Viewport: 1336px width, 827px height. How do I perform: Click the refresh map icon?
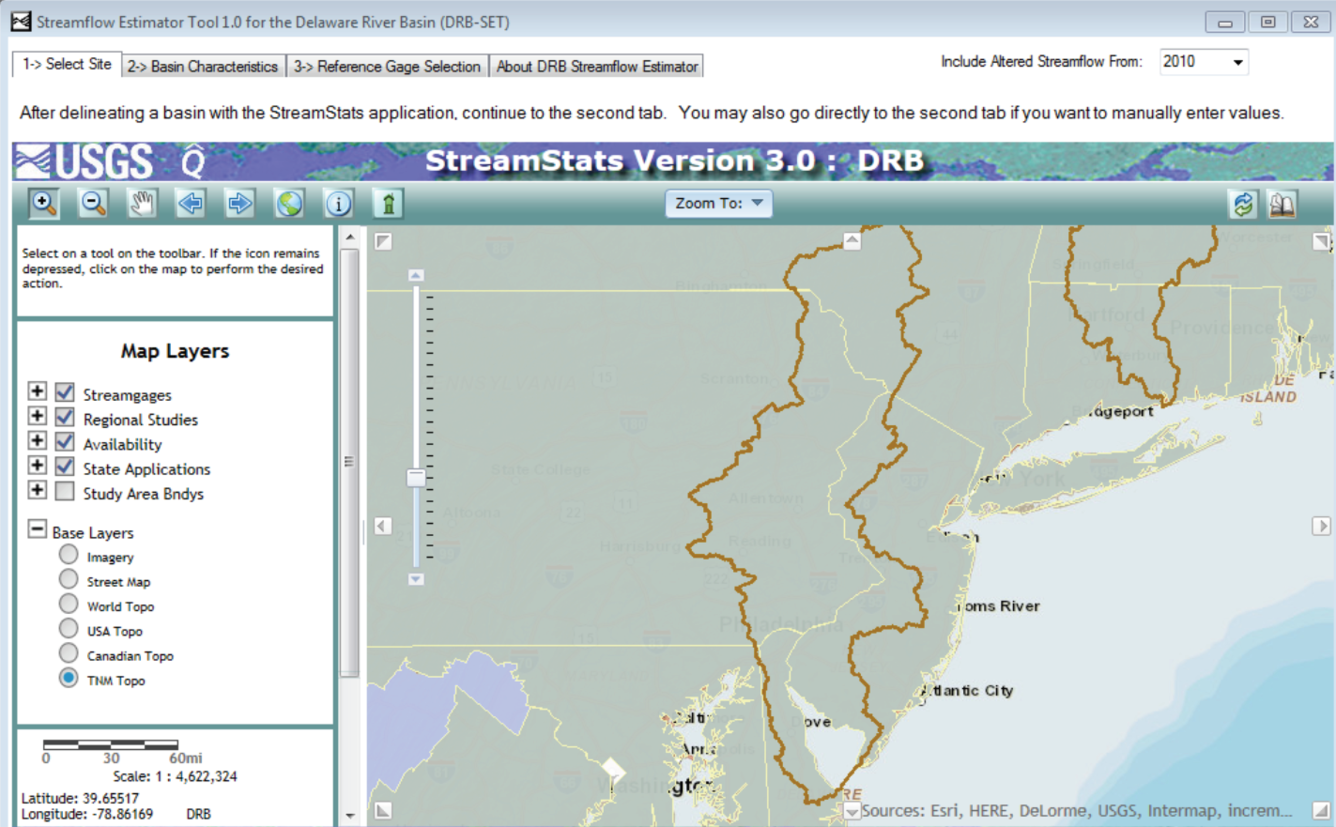[x=1243, y=204]
